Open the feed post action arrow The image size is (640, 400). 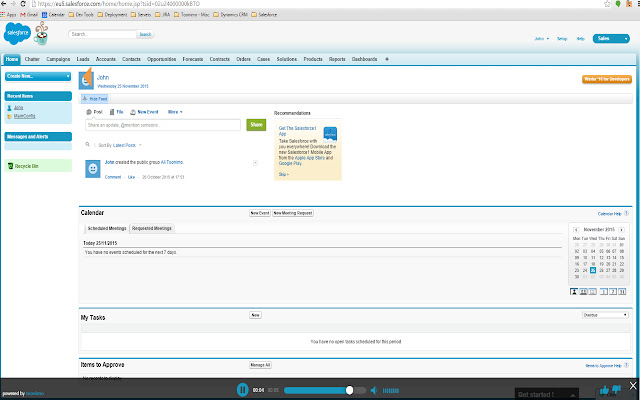pyautogui.click(x=255, y=162)
